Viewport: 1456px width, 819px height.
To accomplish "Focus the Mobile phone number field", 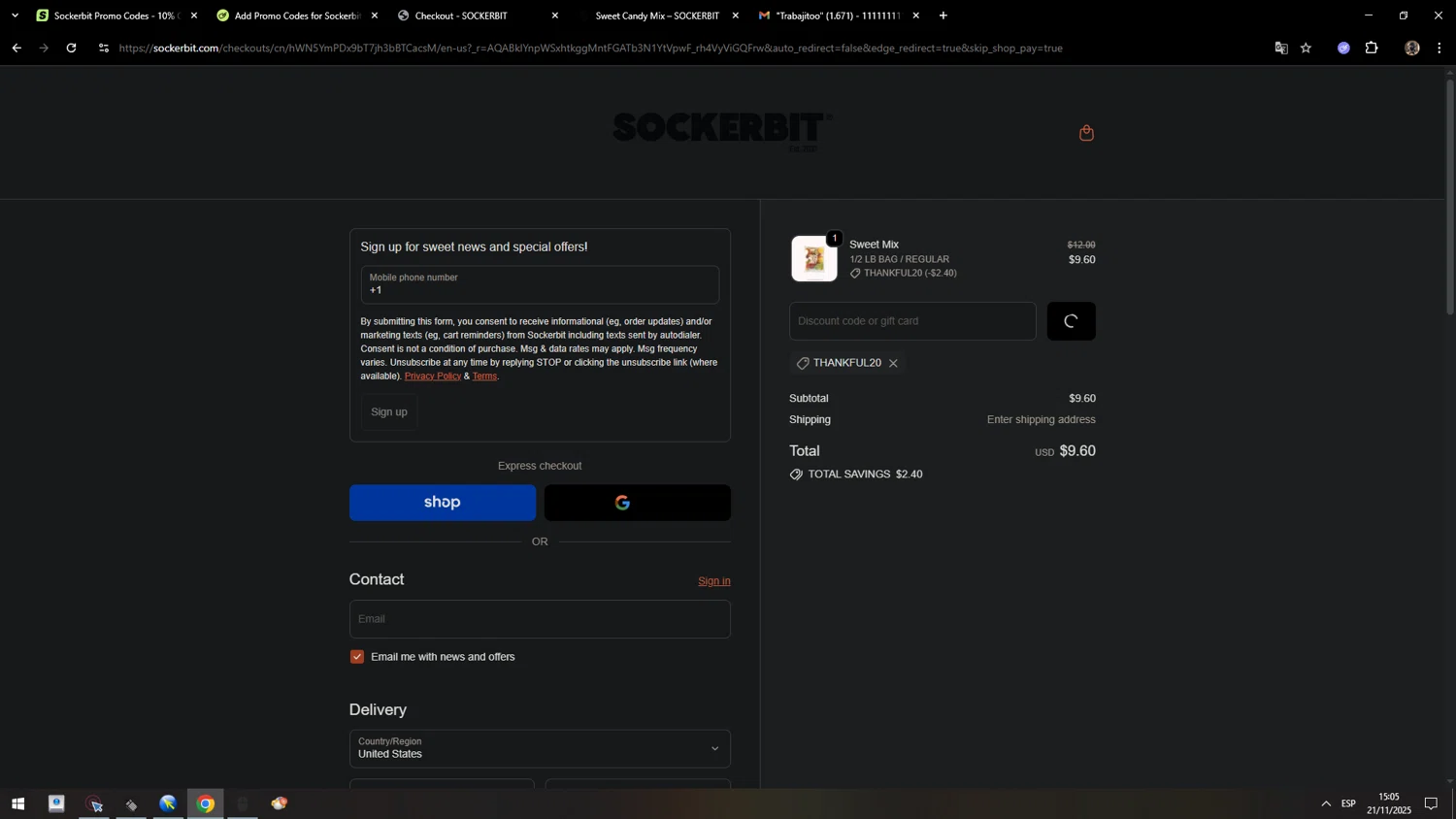I will click(x=540, y=284).
